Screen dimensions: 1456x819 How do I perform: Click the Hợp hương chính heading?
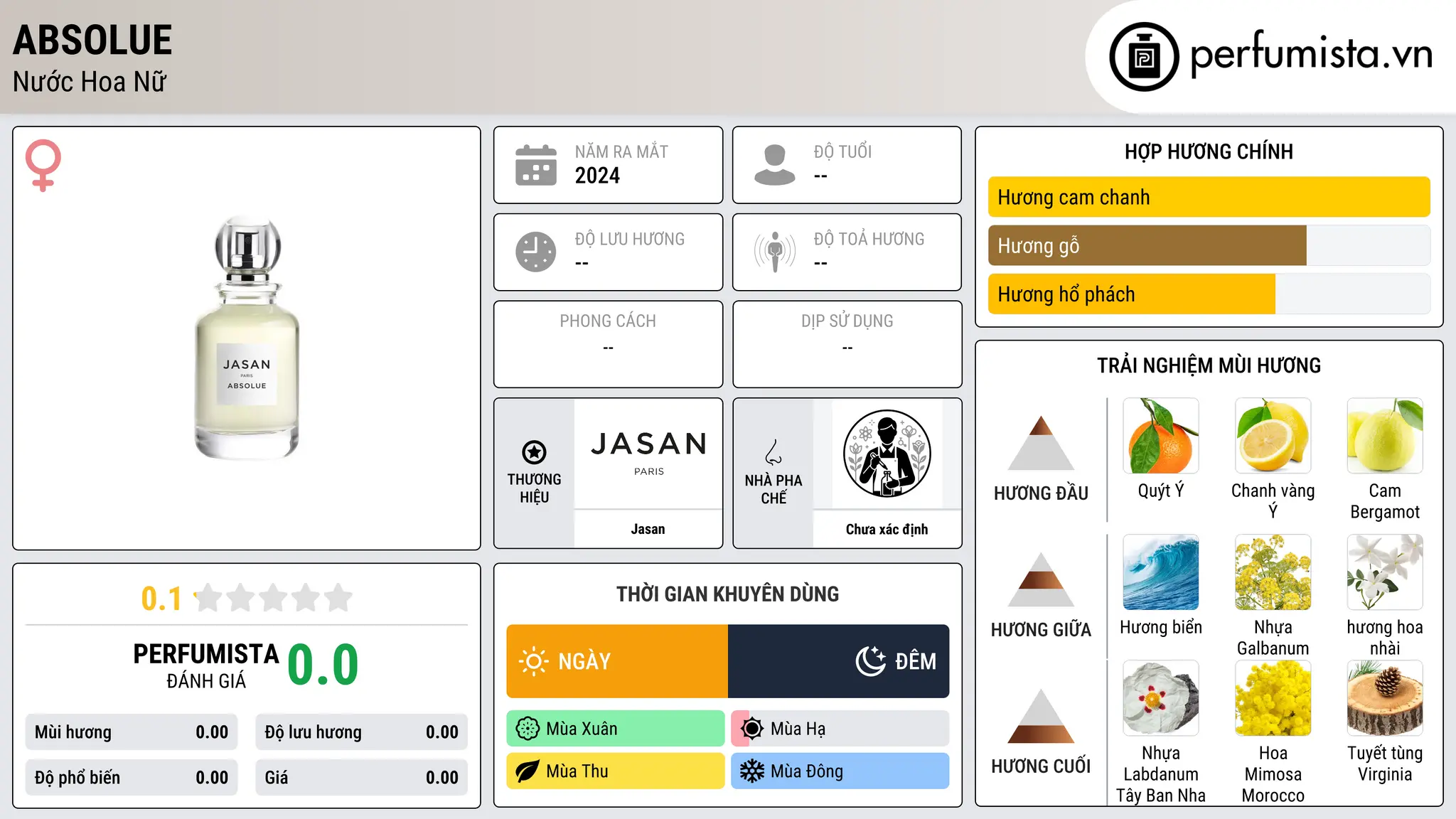1209,151
